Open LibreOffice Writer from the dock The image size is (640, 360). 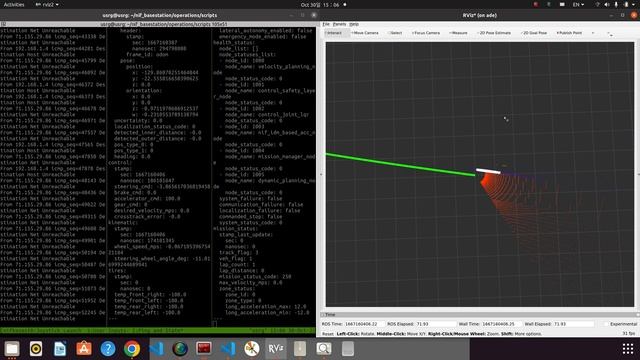point(60,349)
